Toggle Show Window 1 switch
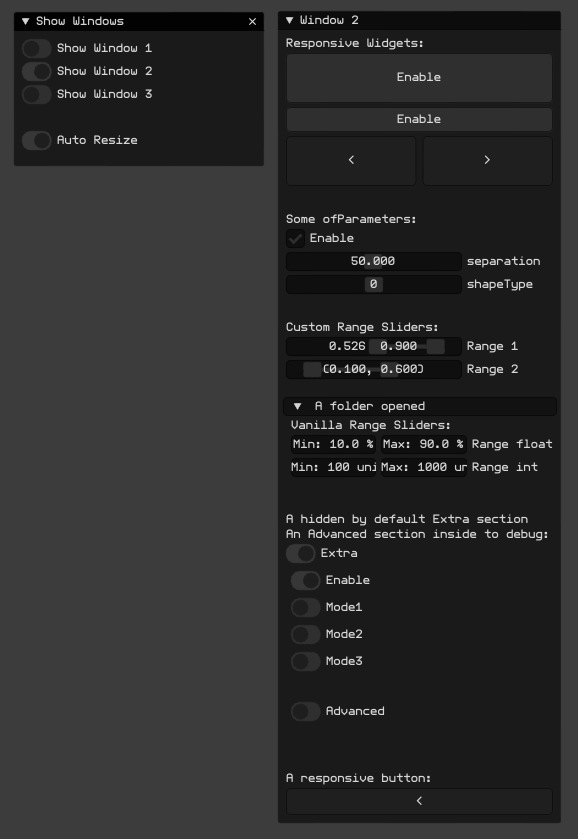The height and width of the screenshot is (839, 578). point(36,48)
